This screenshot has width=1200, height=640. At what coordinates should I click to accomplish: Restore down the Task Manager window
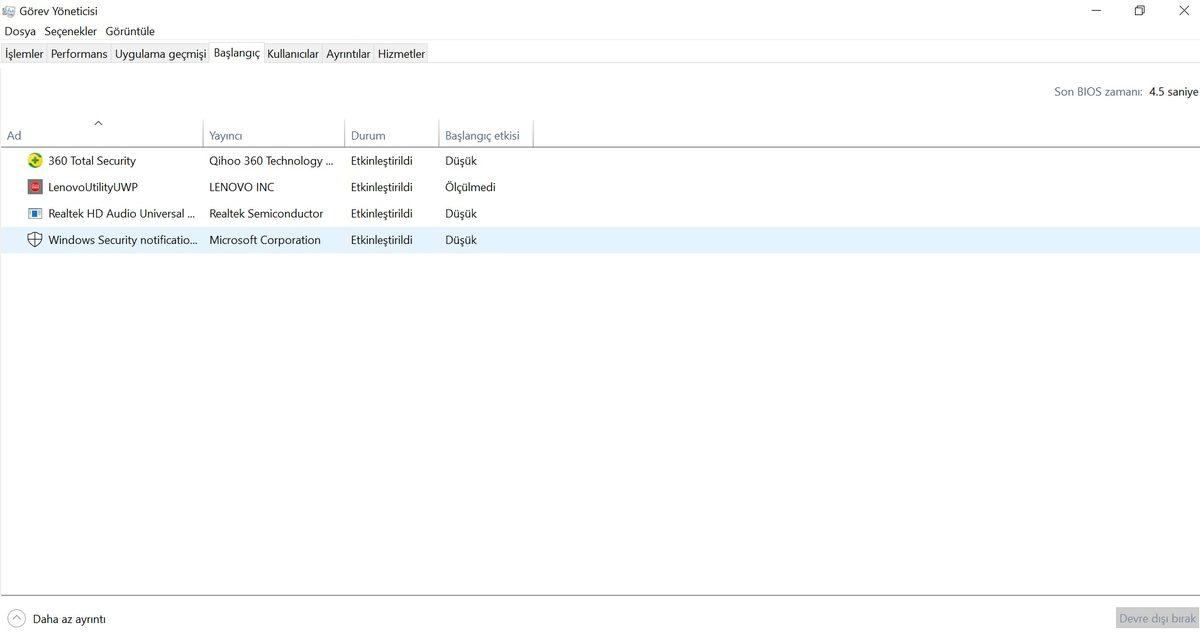(1139, 11)
